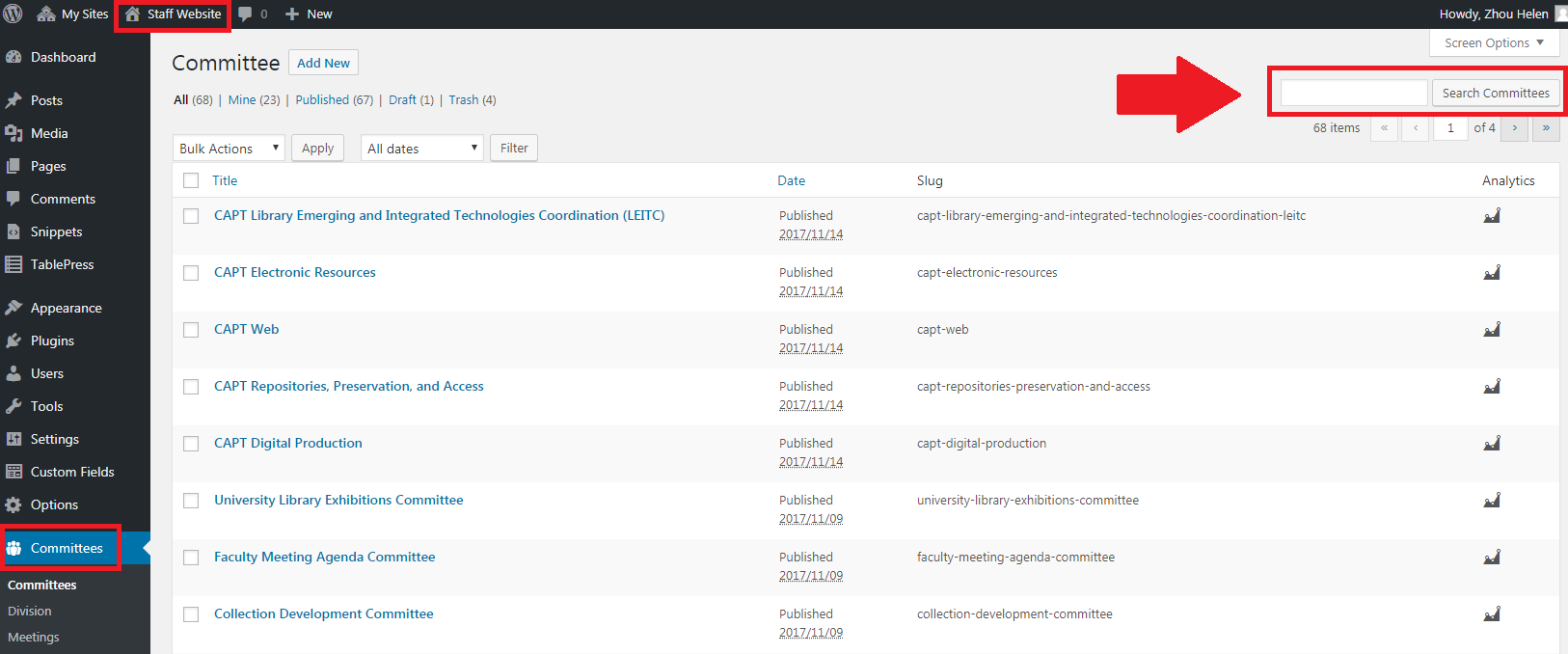
Task: Click the Plugins icon in sidebar
Action: (x=14, y=341)
